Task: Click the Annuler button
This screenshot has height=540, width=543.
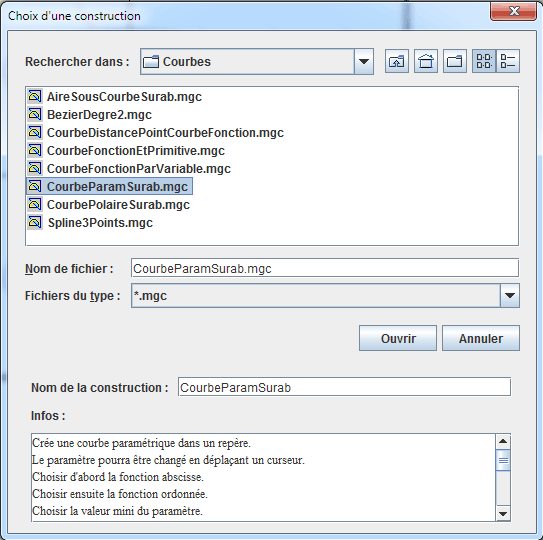Action: tap(481, 338)
